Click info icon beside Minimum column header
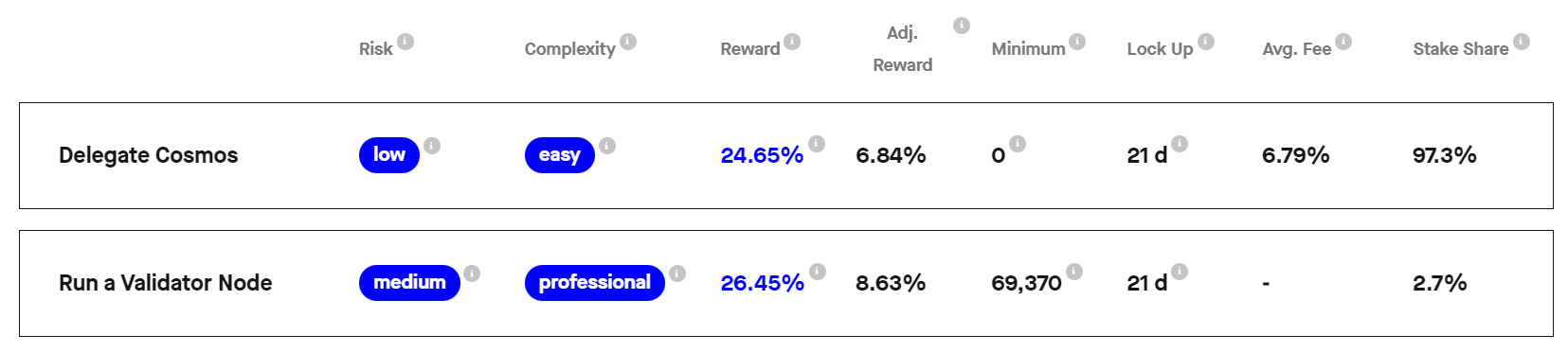 1077,42
